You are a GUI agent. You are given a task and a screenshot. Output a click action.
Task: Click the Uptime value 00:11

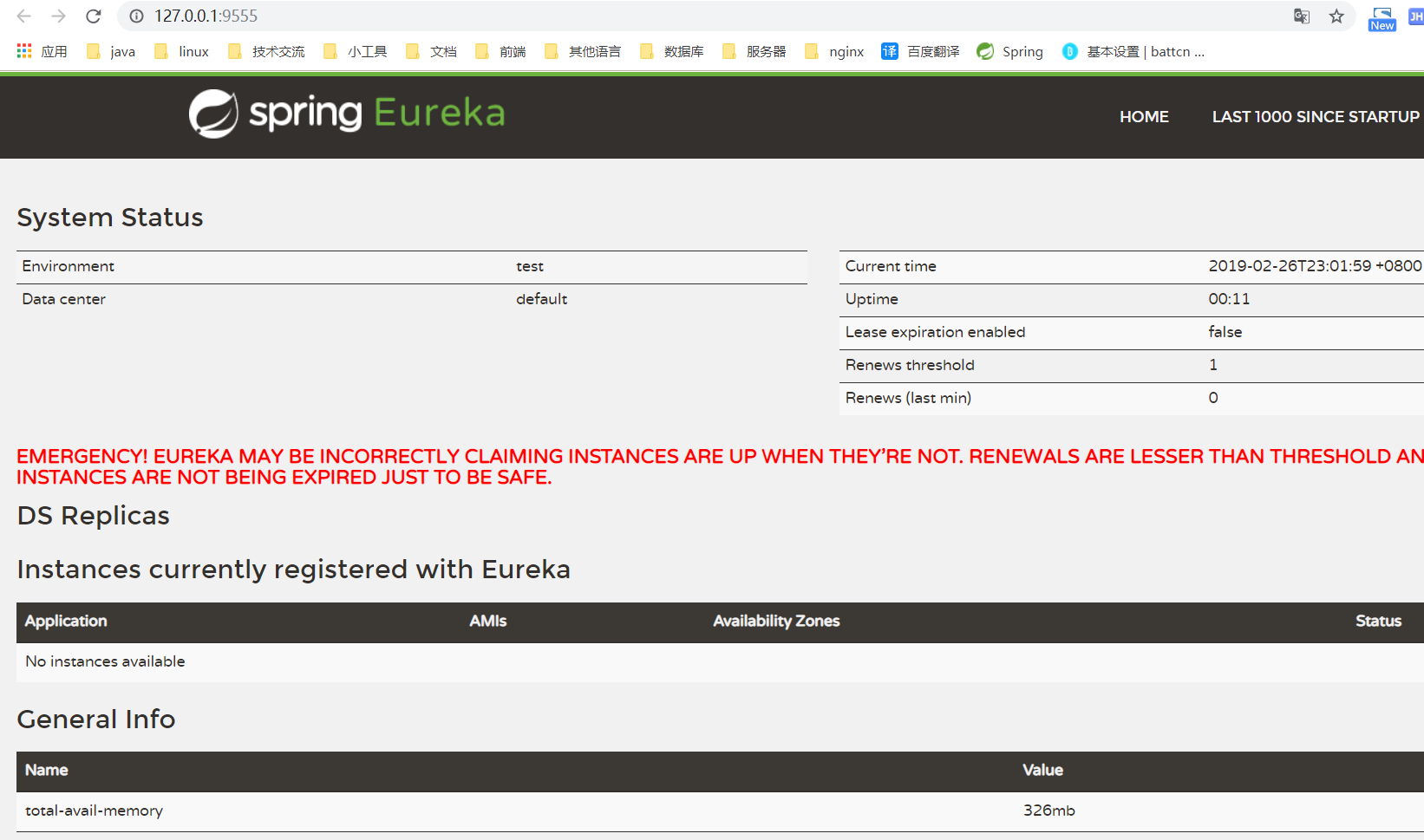(x=1229, y=299)
